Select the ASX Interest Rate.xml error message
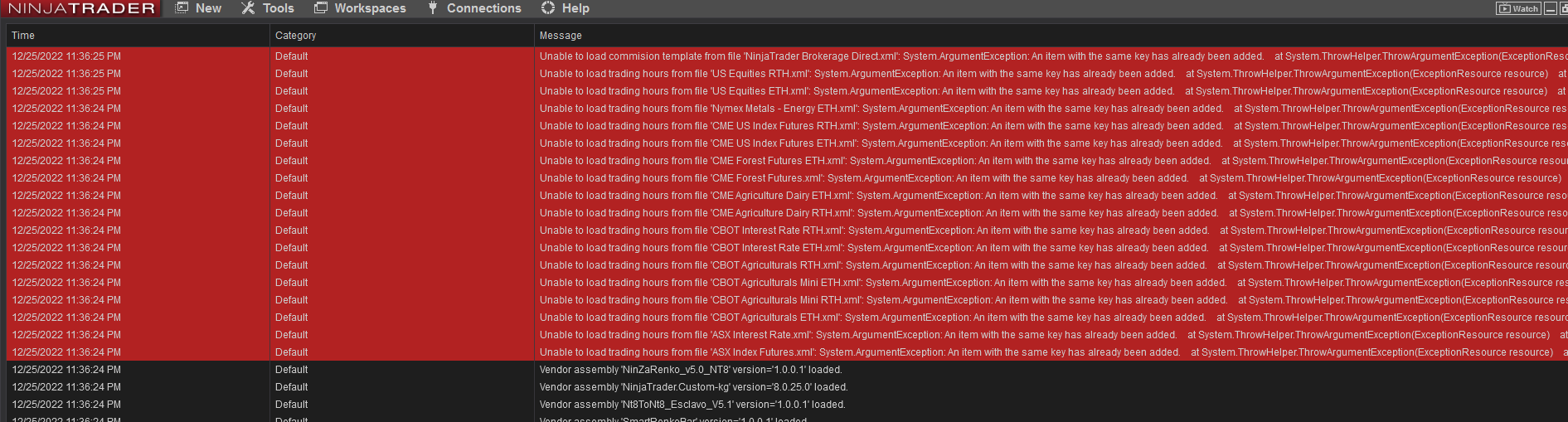This screenshot has width=1568, height=422. pyautogui.click(x=1053, y=335)
